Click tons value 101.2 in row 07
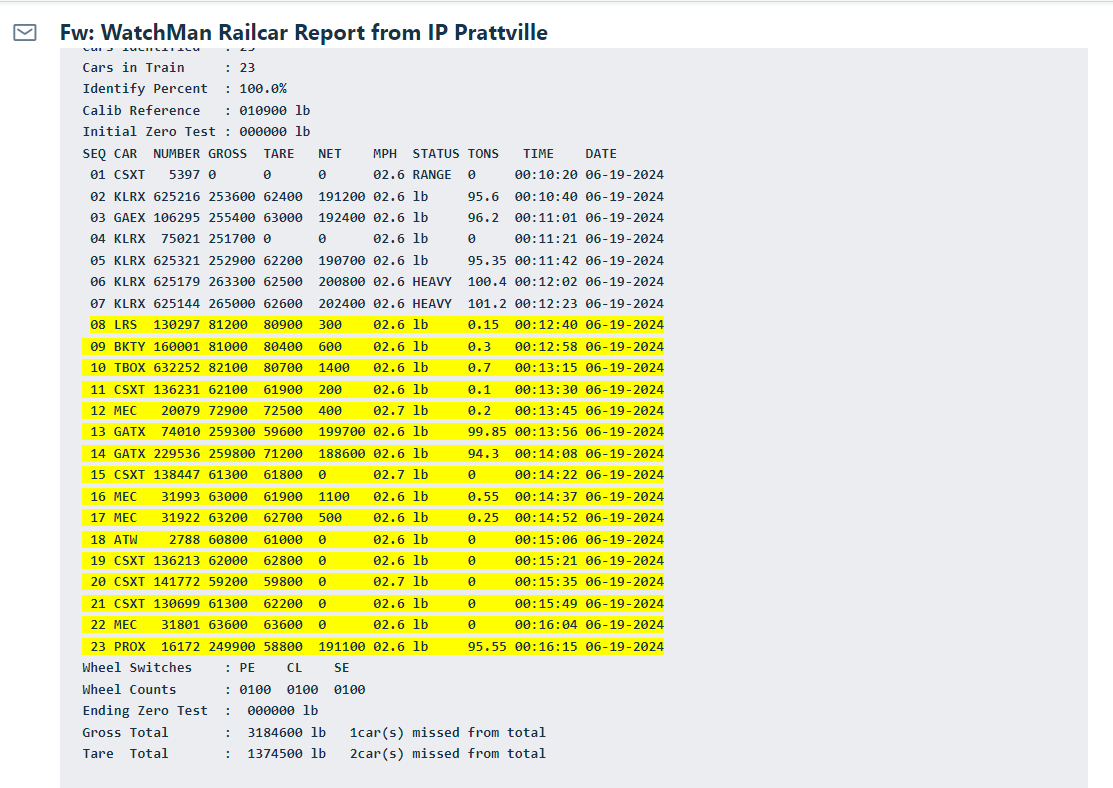The image size is (1113, 788). 487,304
